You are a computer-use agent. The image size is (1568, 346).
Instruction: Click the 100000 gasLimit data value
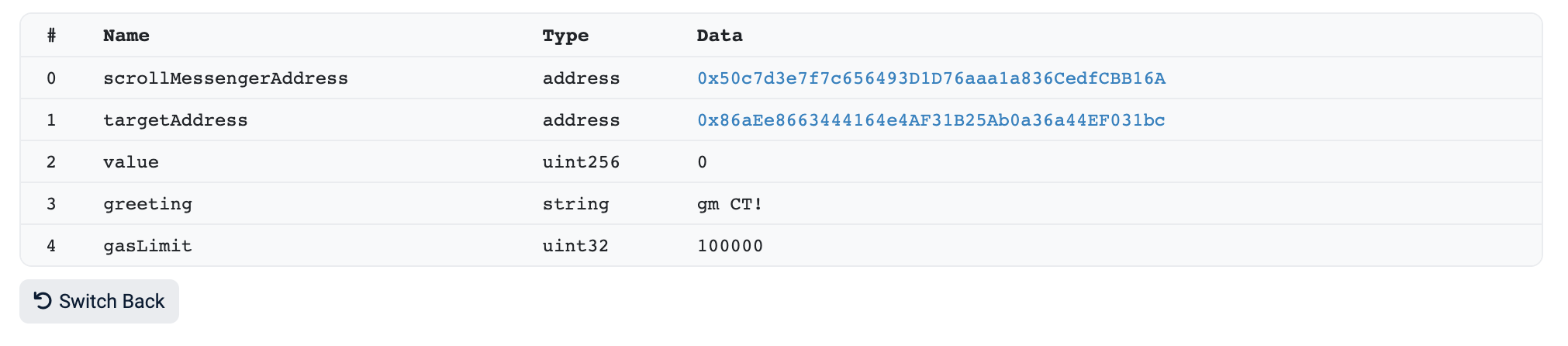(x=730, y=246)
